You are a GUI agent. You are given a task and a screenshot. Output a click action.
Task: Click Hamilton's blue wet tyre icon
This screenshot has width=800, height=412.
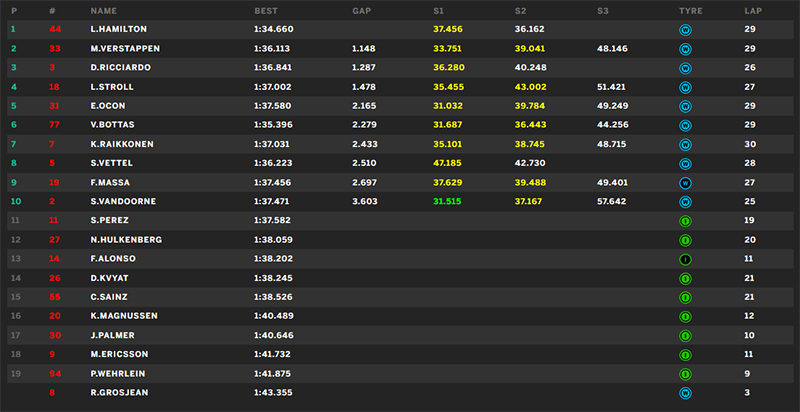click(x=685, y=29)
